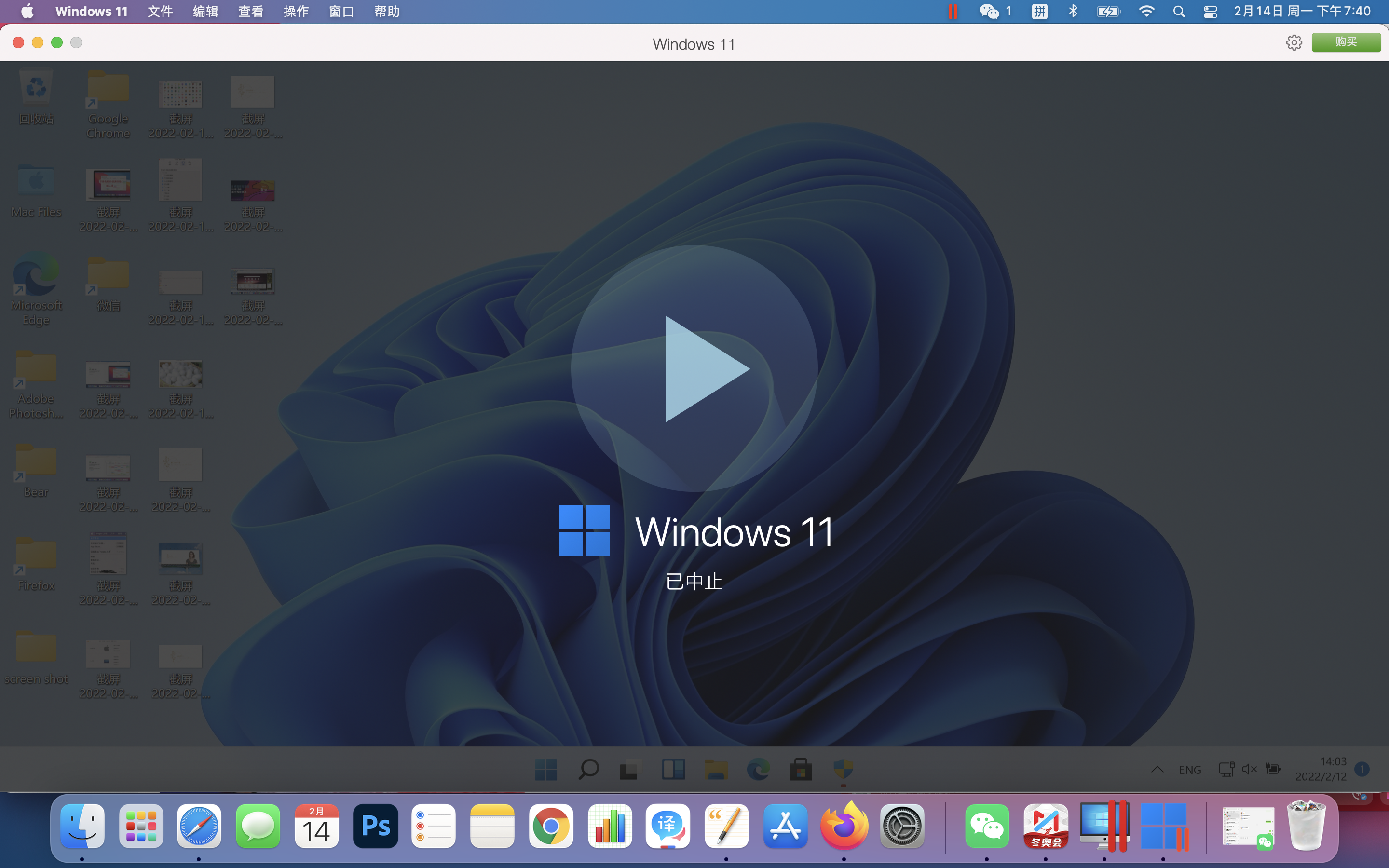
Task: Select the 微信 desktop folder
Action: [108, 284]
